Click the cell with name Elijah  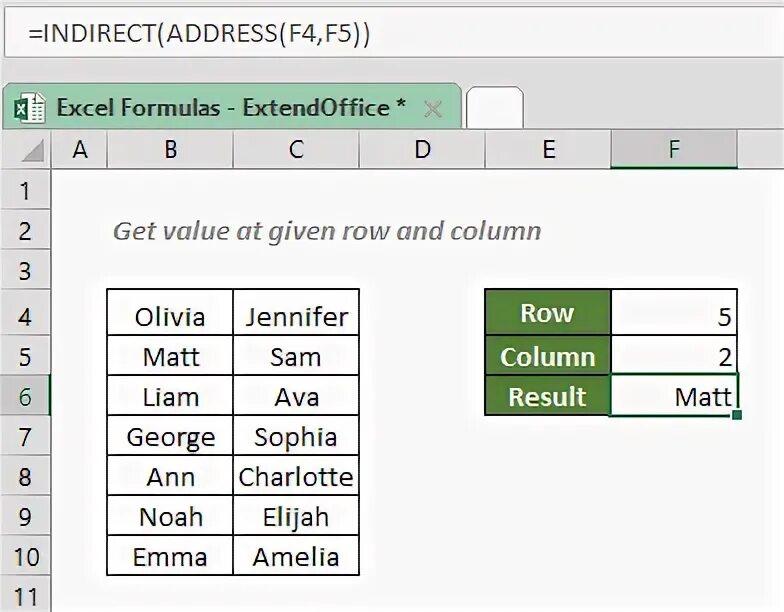point(296,517)
